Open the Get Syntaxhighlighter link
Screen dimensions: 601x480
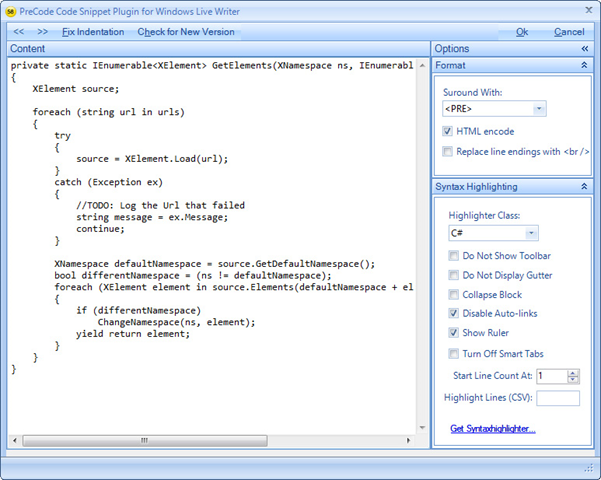click(x=493, y=429)
